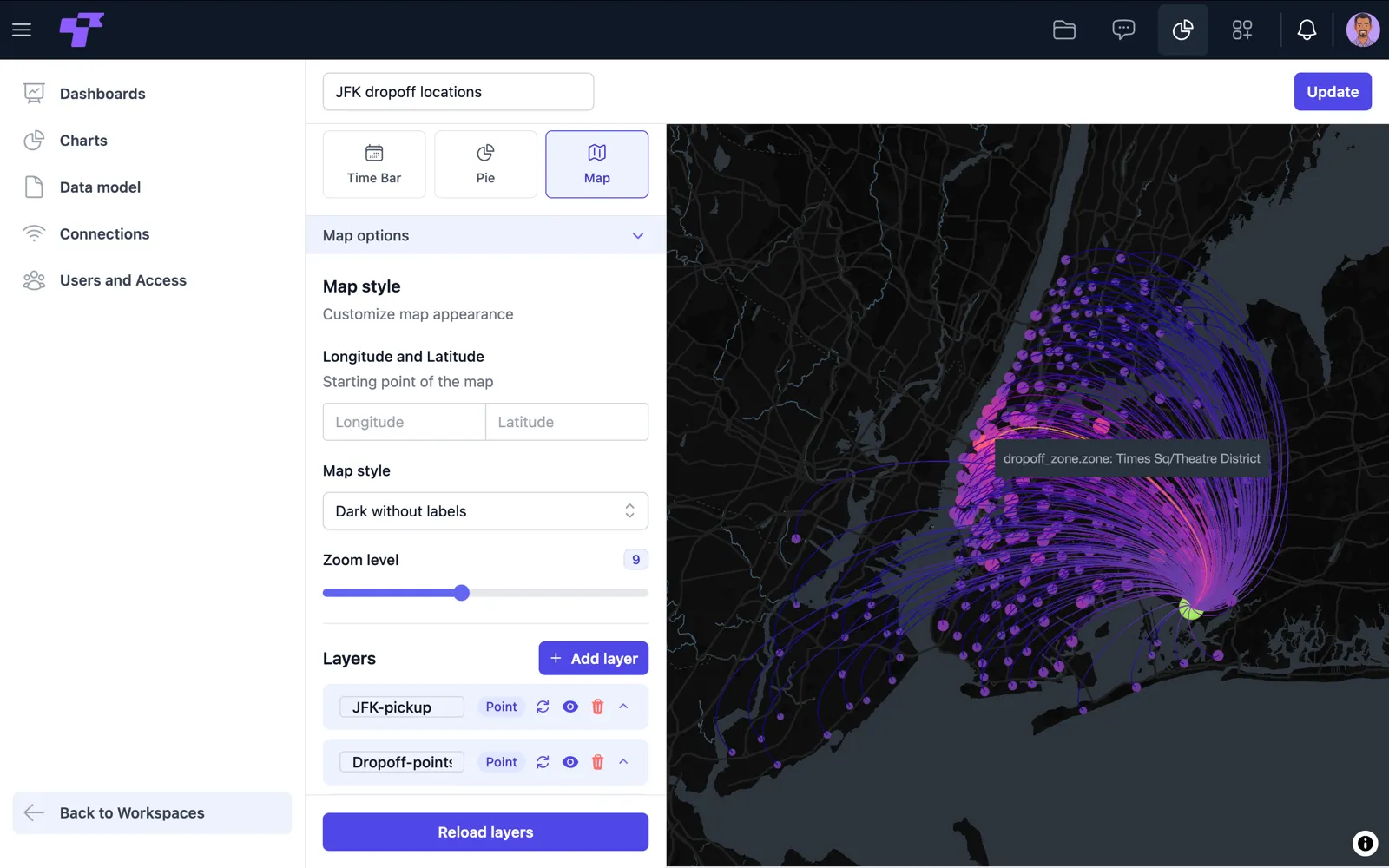This screenshot has height=868, width=1389.
Task: Edit the Dropoff-points layer name
Action: tap(402, 762)
